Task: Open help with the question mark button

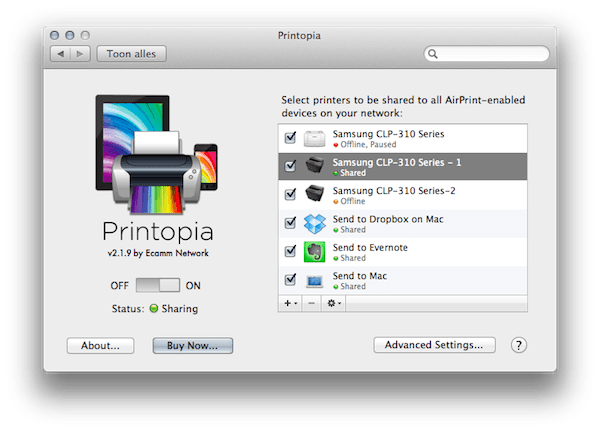Action: [x=519, y=345]
